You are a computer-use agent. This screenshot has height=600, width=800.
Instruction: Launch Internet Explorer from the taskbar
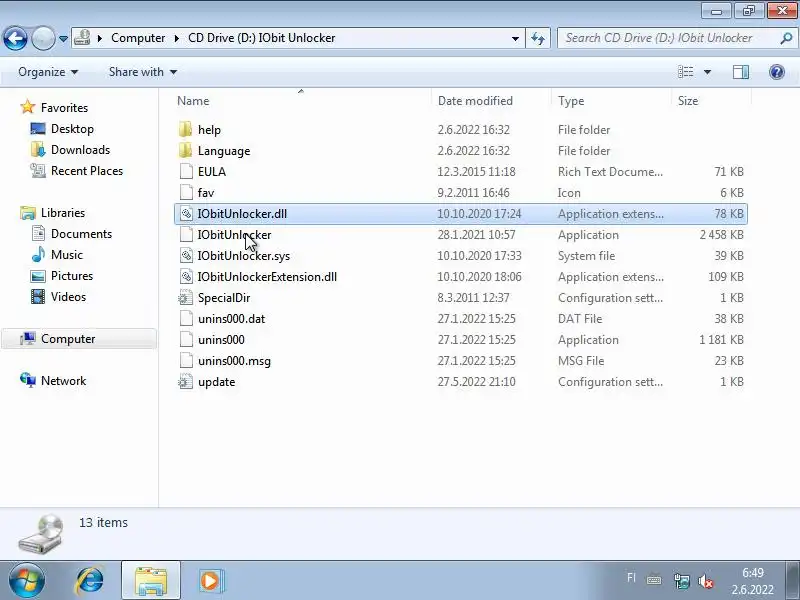click(90, 580)
